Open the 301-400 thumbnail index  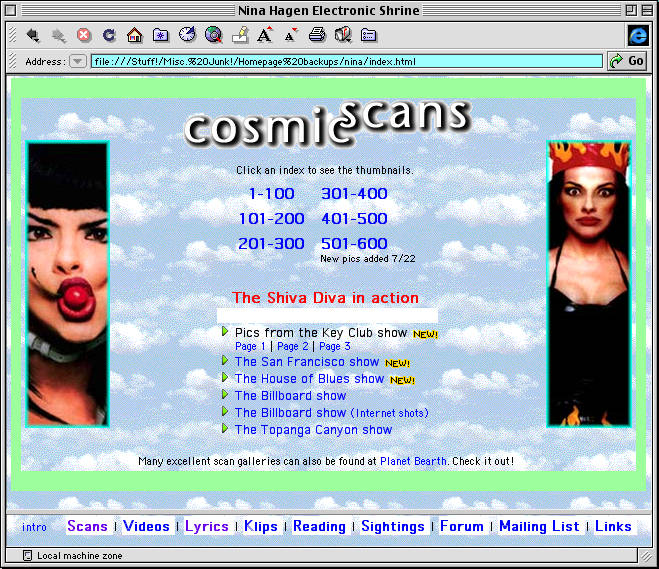(354, 194)
